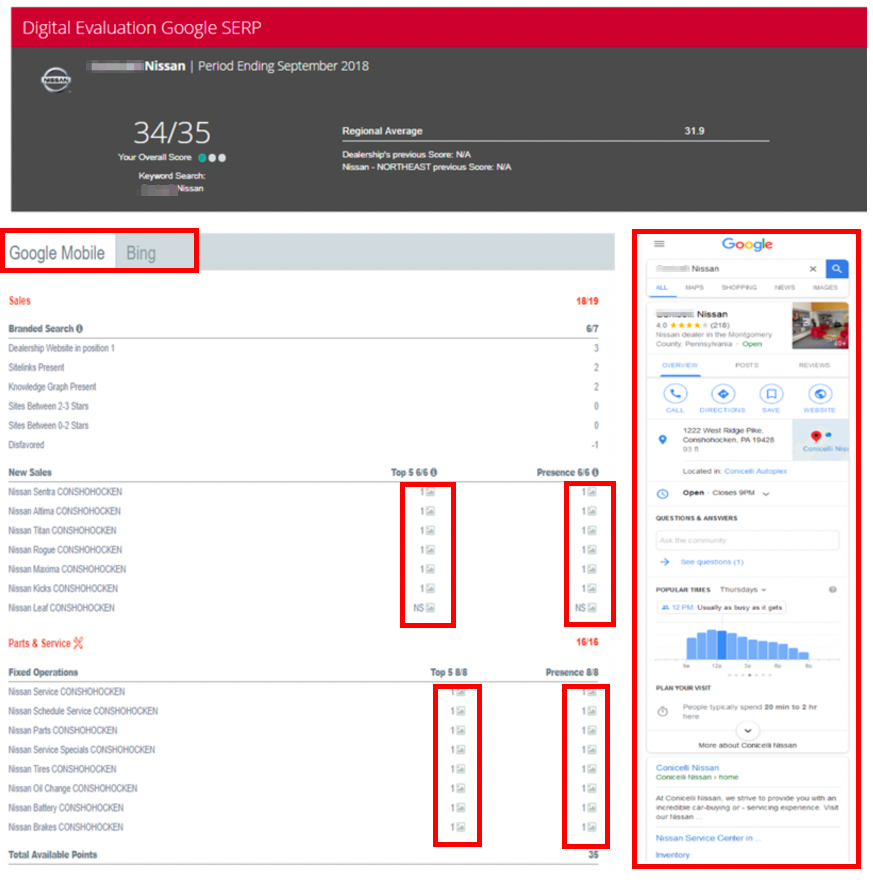Clear the Google search box with X
This screenshot has height=882, width=873.
tap(813, 269)
